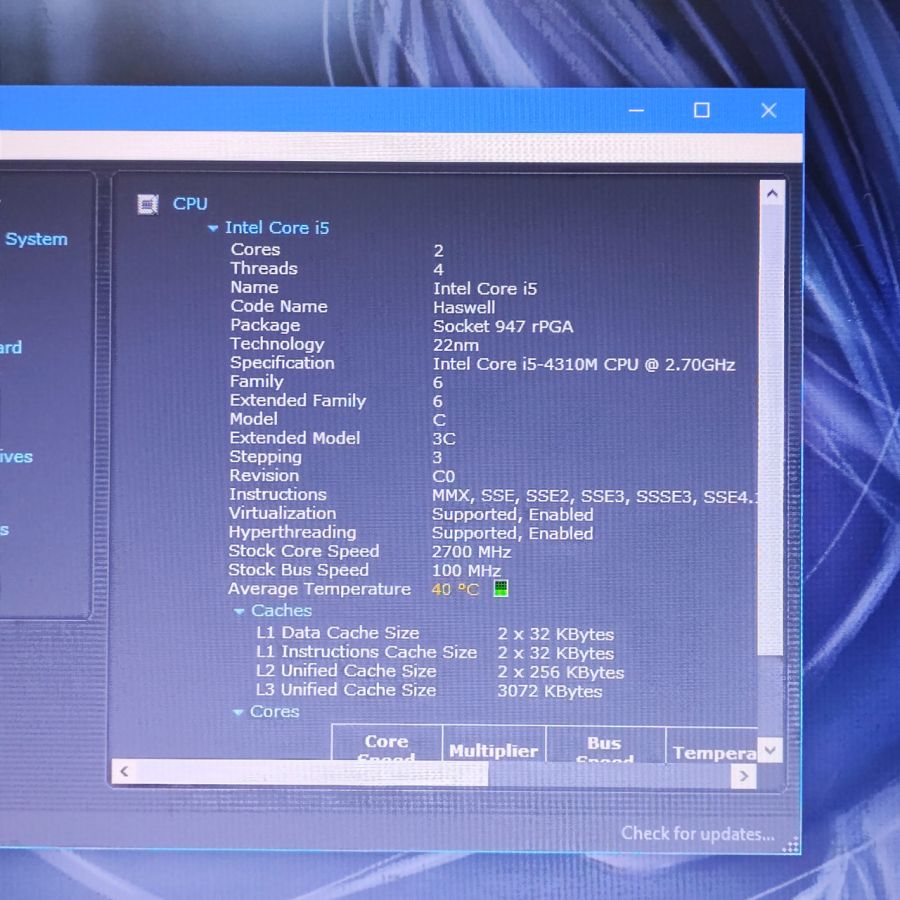The image size is (900, 900).
Task: Click the CPU heading link
Action: click(x=190, y=204)
